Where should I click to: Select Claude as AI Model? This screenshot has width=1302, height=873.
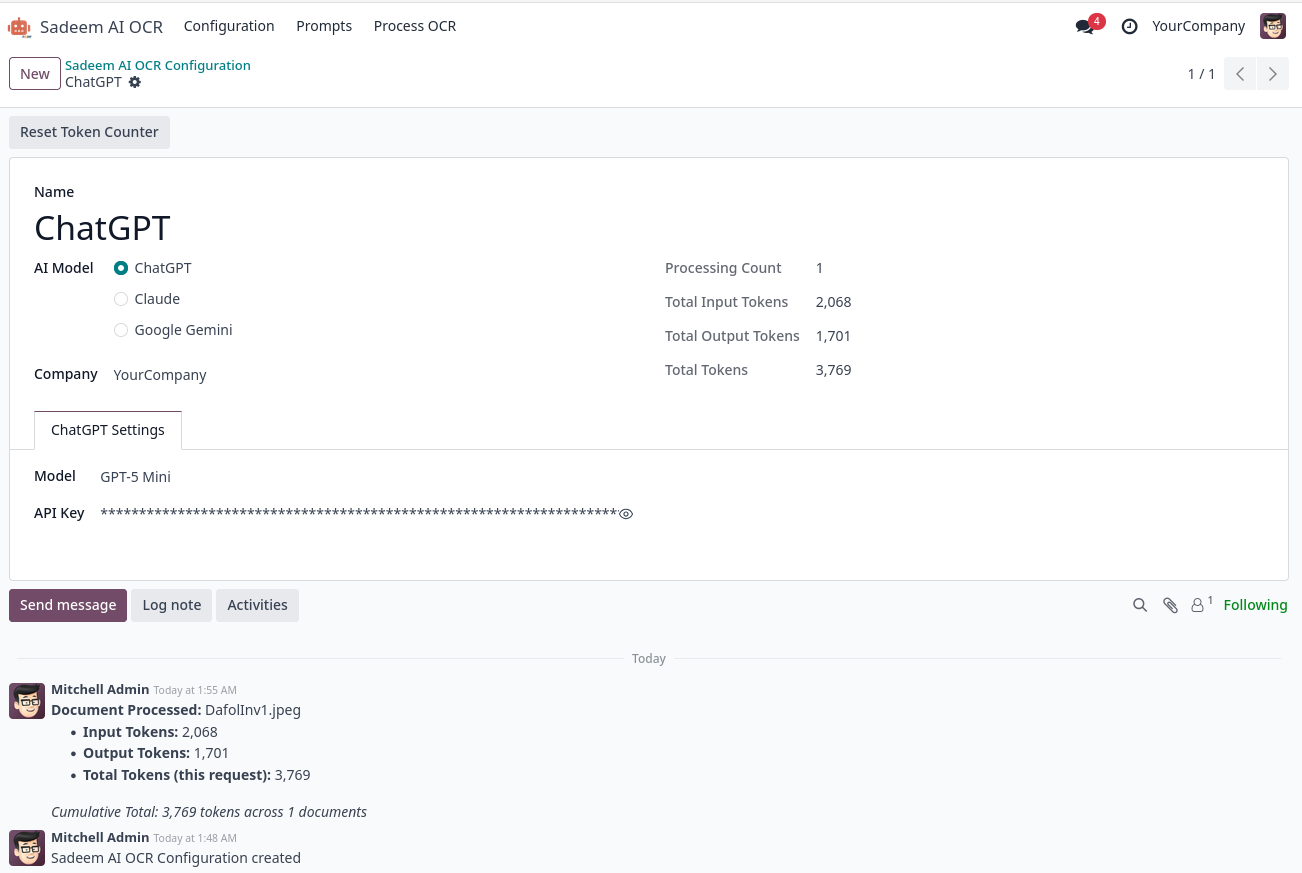(x=121, y=299)
